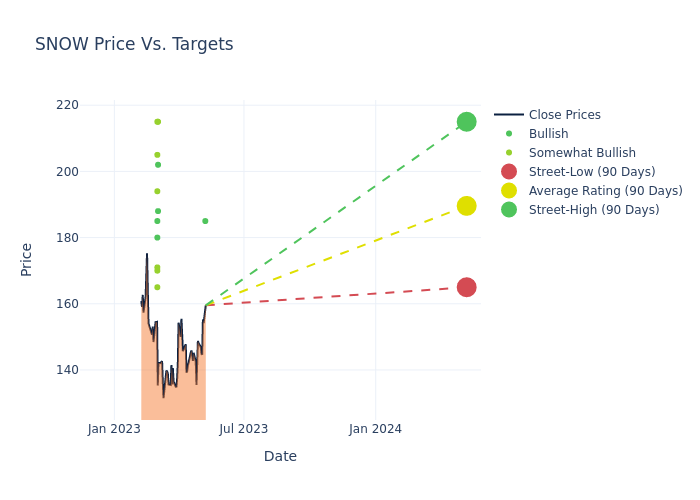Hide the Bullish series via its legend label
This screenshot has width=700, height=500.
tap(548, 134)
